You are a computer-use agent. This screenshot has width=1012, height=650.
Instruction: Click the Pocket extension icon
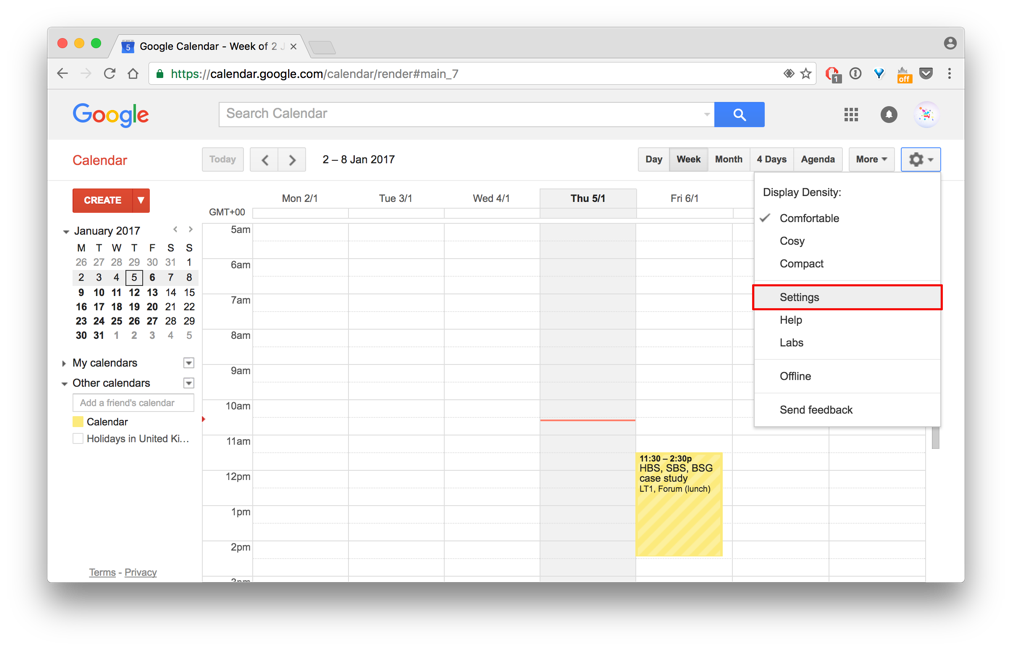click(926, 74)
